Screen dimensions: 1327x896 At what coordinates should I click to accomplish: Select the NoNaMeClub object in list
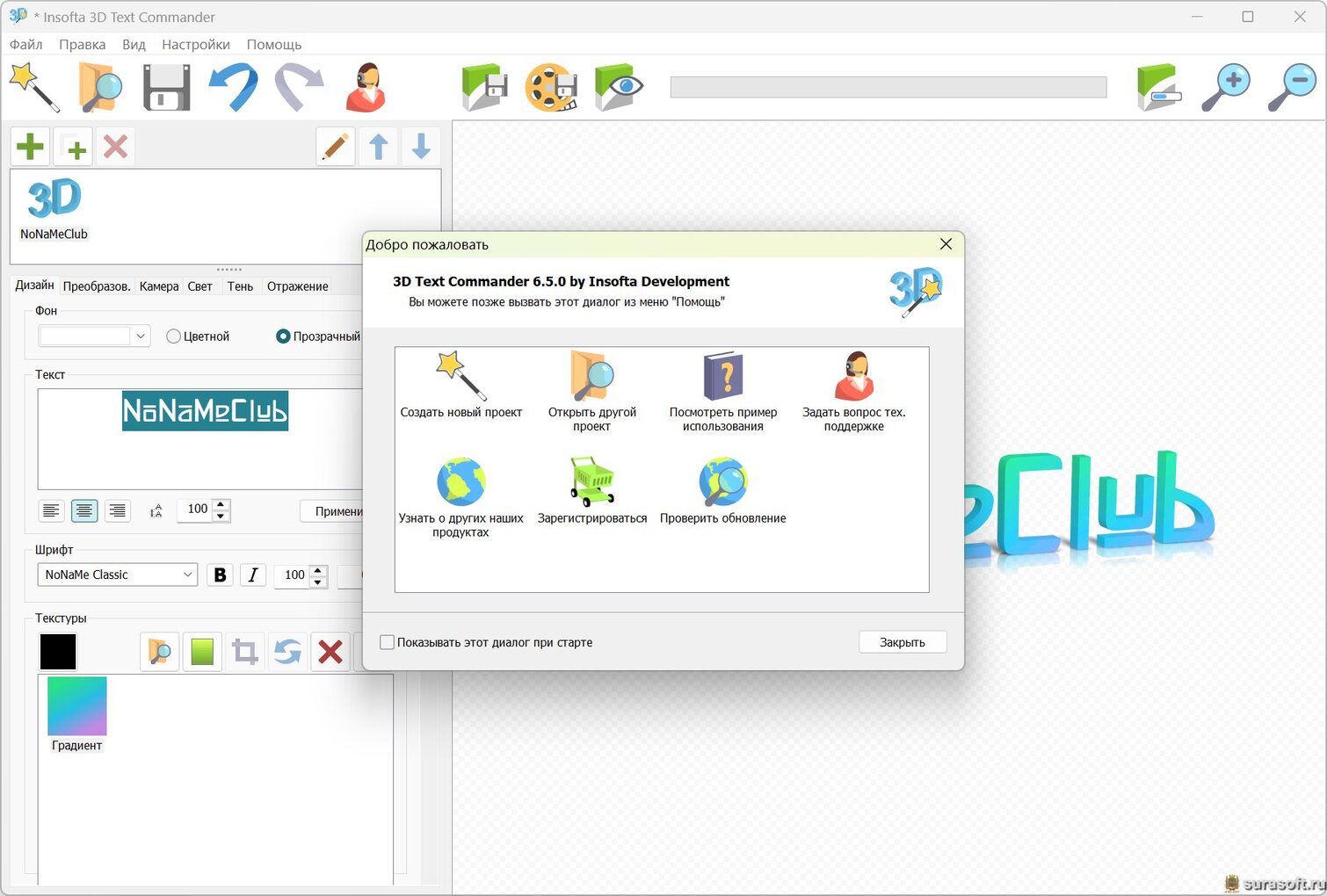(54, 211)
